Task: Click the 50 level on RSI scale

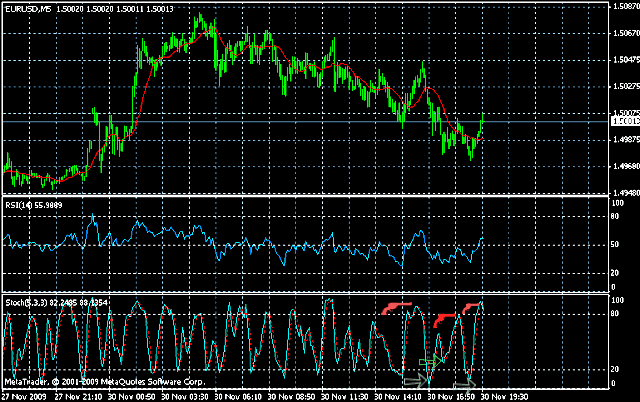Action: [x=617, y=244]
